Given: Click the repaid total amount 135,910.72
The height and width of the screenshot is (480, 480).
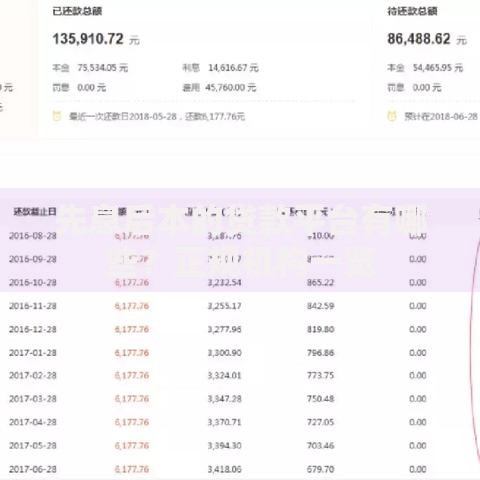Looking at the screenshot, I should tap(88, 39).
